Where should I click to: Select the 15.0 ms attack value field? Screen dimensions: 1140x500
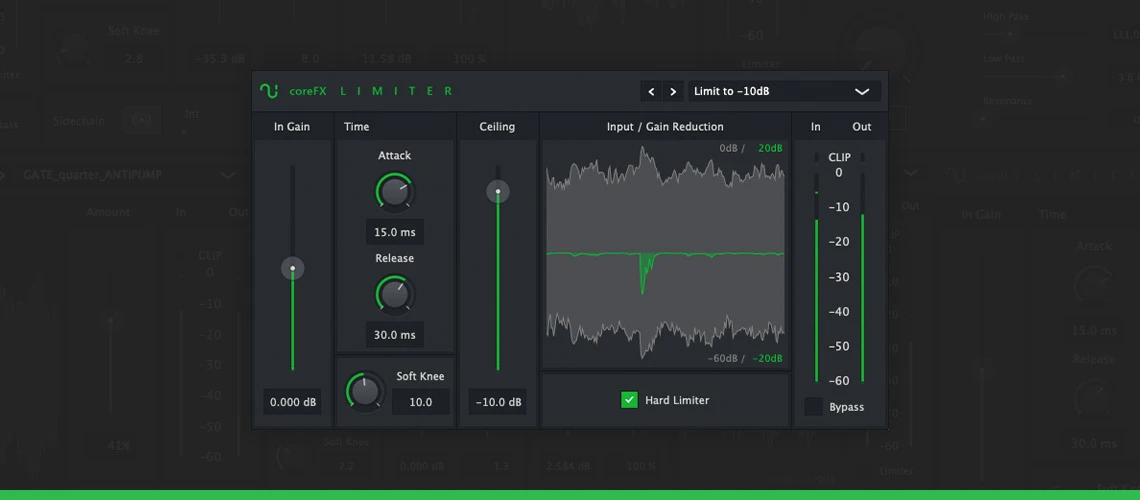(x=395, y=233)
